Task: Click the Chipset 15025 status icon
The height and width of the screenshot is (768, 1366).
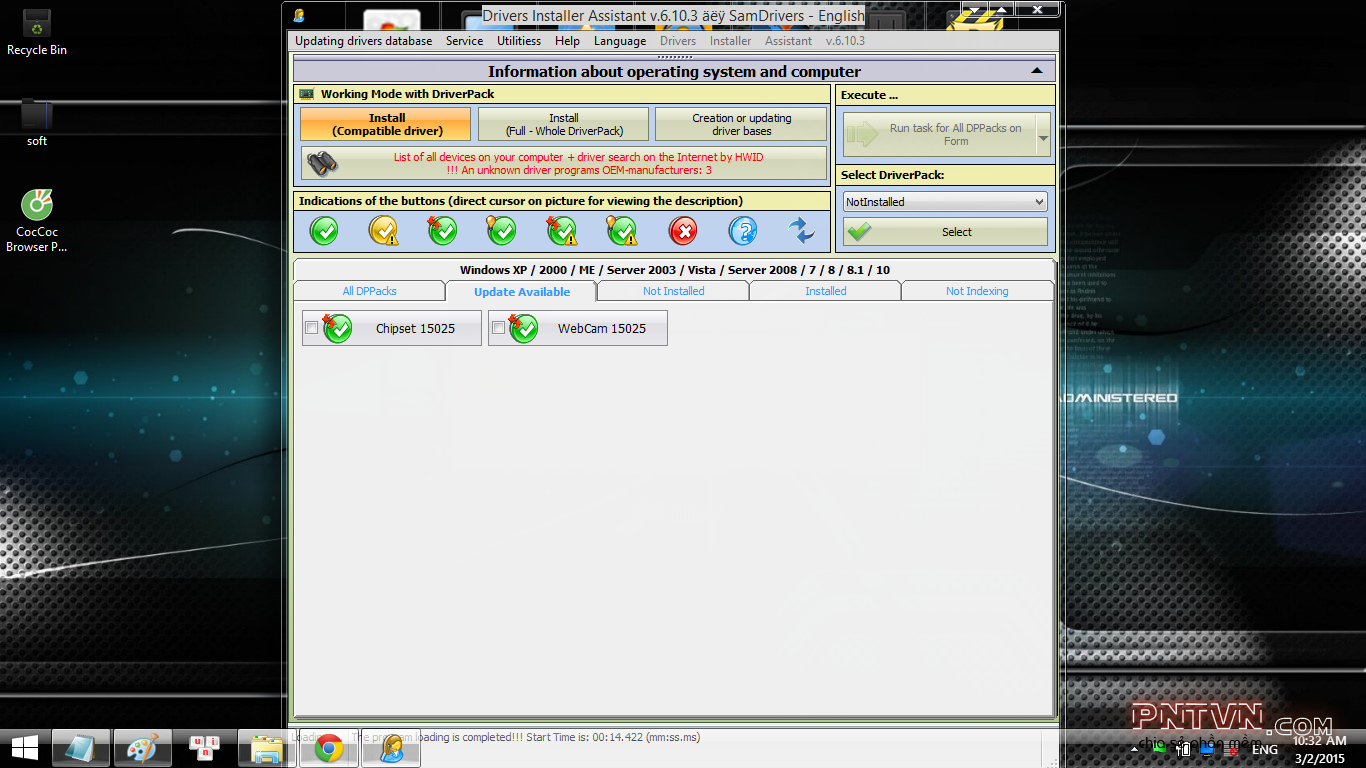Action: pyautogui.click(x=337, y=328)
